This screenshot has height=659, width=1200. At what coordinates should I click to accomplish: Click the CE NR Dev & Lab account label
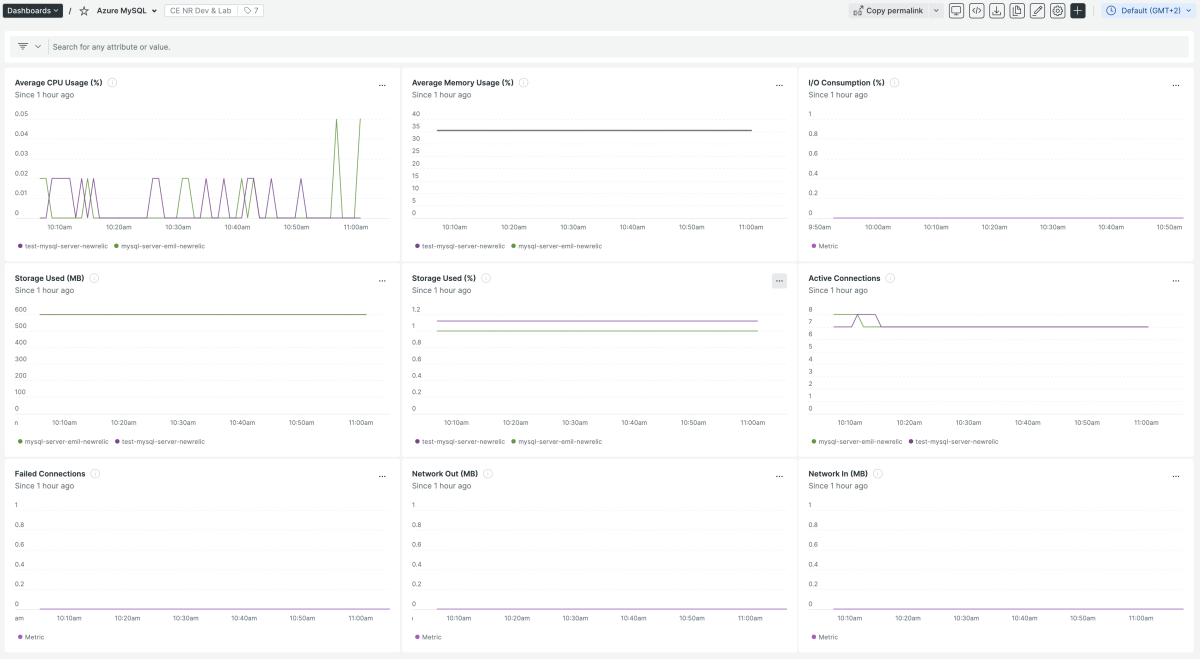[200, 11]
